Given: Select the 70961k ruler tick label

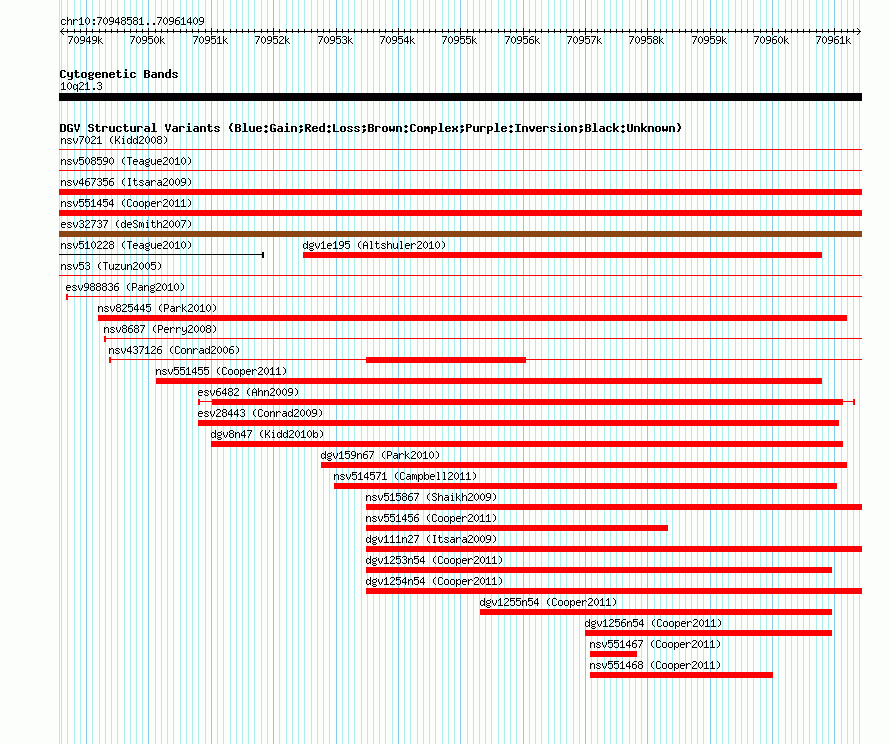Looking at the screenshot, I should point(833,40).
